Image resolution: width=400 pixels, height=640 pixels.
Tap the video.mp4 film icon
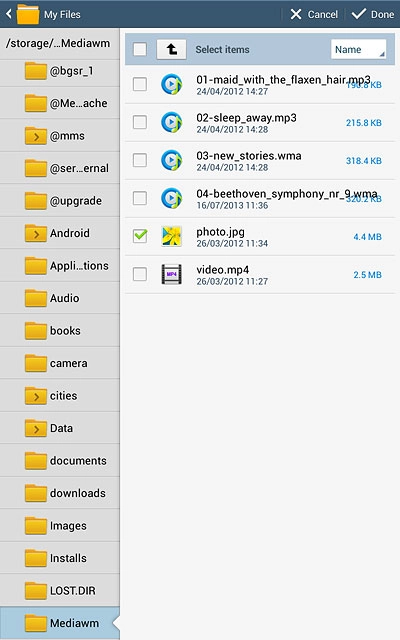click(171, 274)
